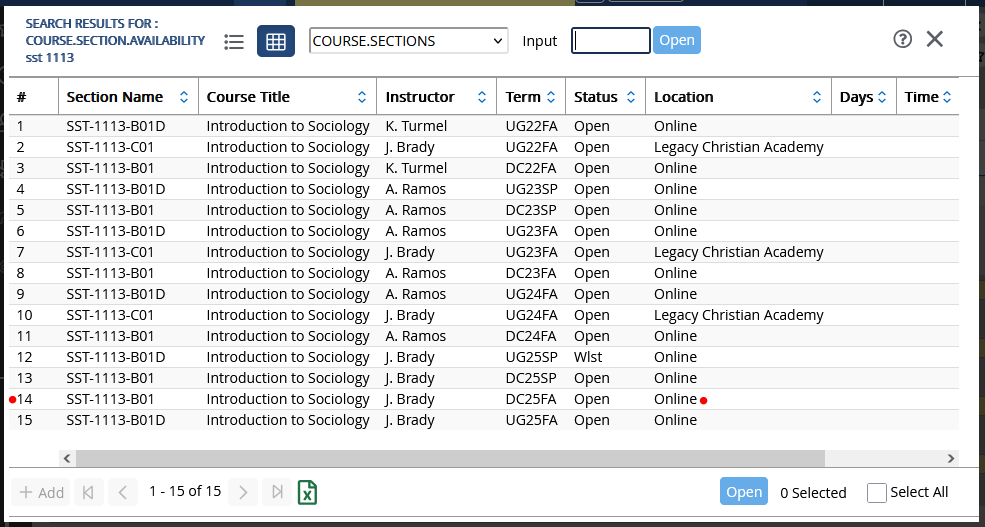Sort by Term column arrows
Viewport: 985px width, 527px height.
point(550,97)
